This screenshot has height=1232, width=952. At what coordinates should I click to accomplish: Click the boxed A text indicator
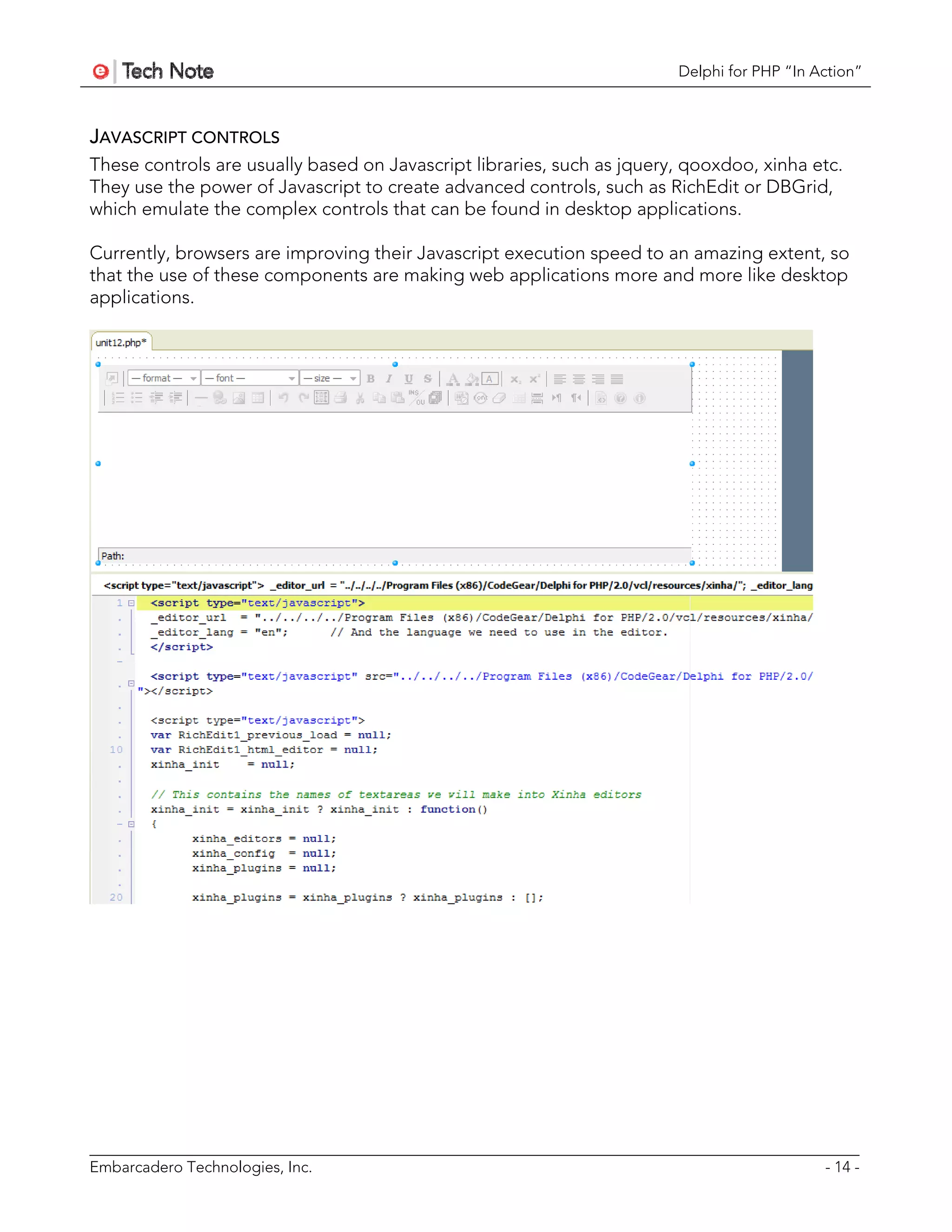click(x=490, y=378)
